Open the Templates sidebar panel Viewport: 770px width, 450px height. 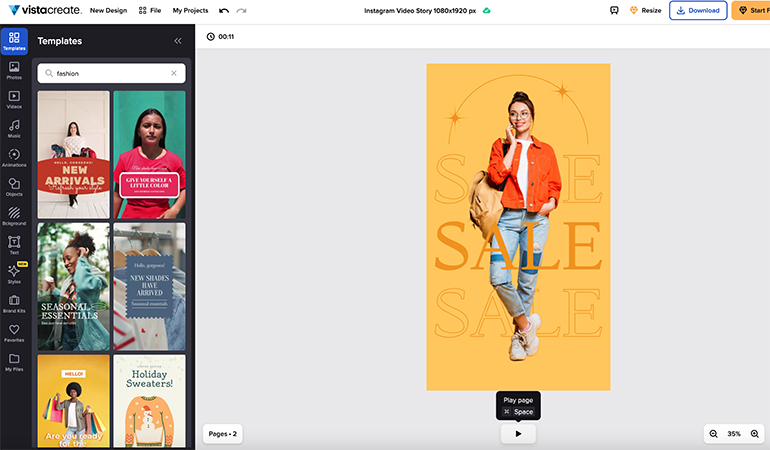14,41
